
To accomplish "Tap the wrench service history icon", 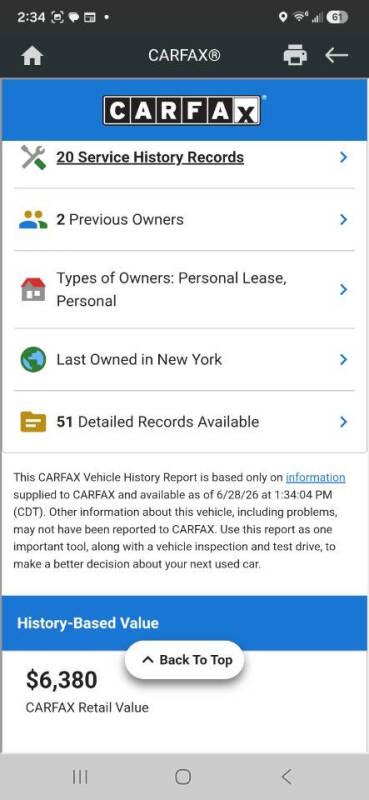I will (x=33, y=157).
